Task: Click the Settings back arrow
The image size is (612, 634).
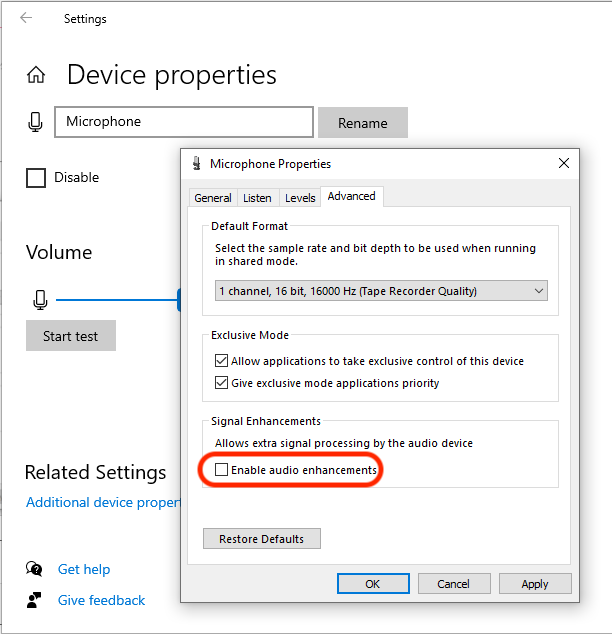Action: (x=26, y=18)
